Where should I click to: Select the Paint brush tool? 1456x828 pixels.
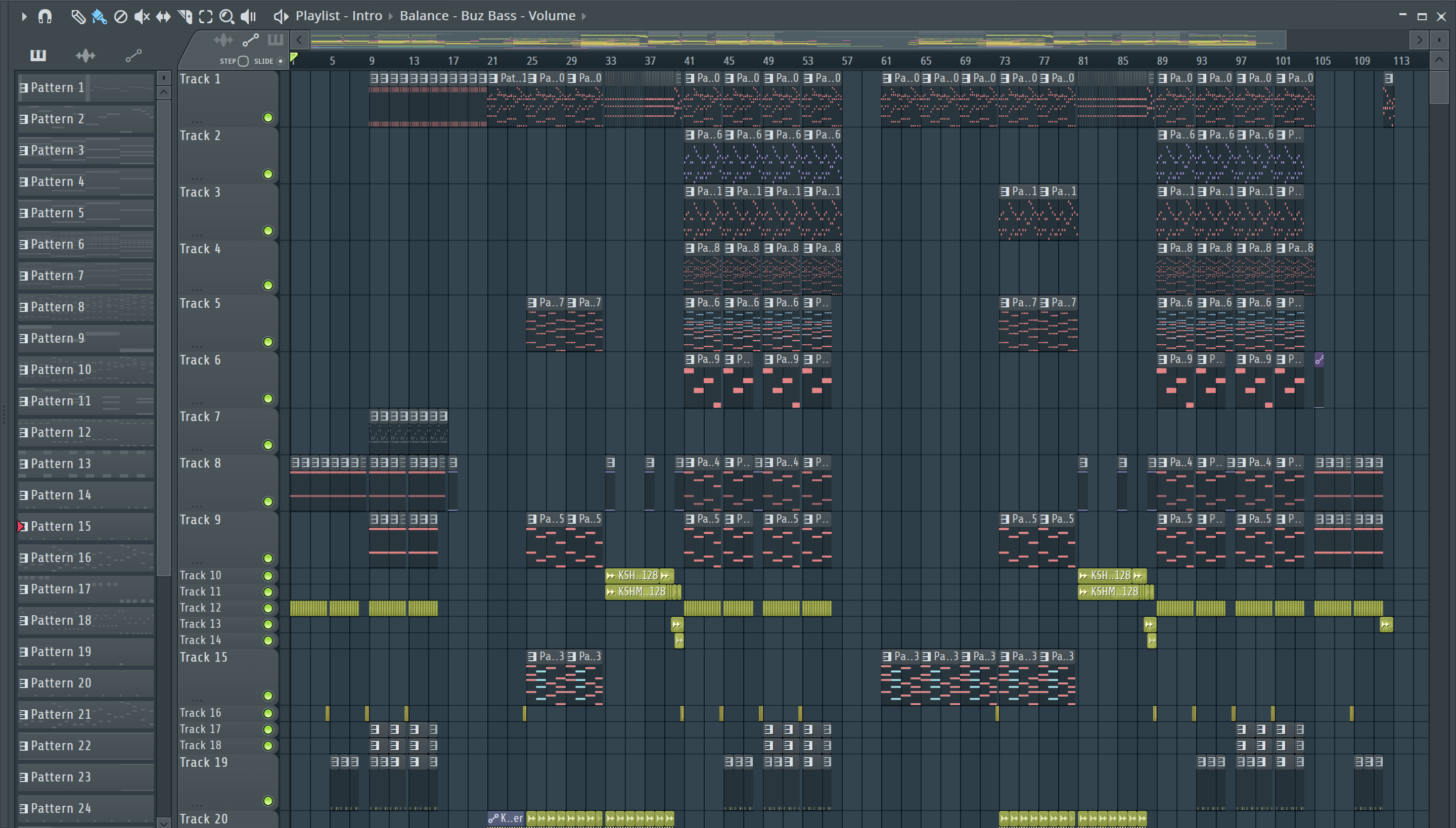[x=99, y=16]
